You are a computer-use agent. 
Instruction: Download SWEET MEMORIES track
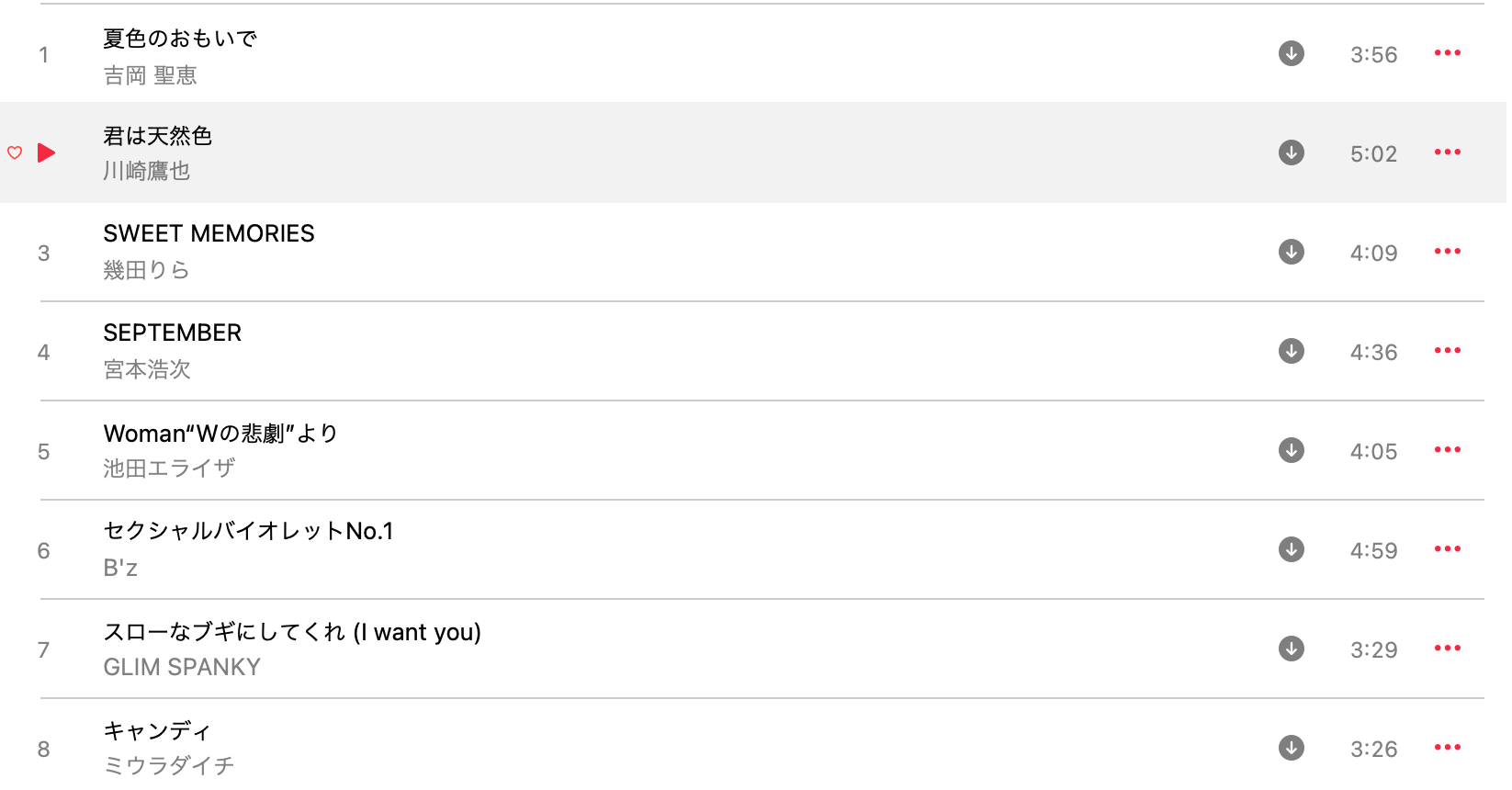1291,252
